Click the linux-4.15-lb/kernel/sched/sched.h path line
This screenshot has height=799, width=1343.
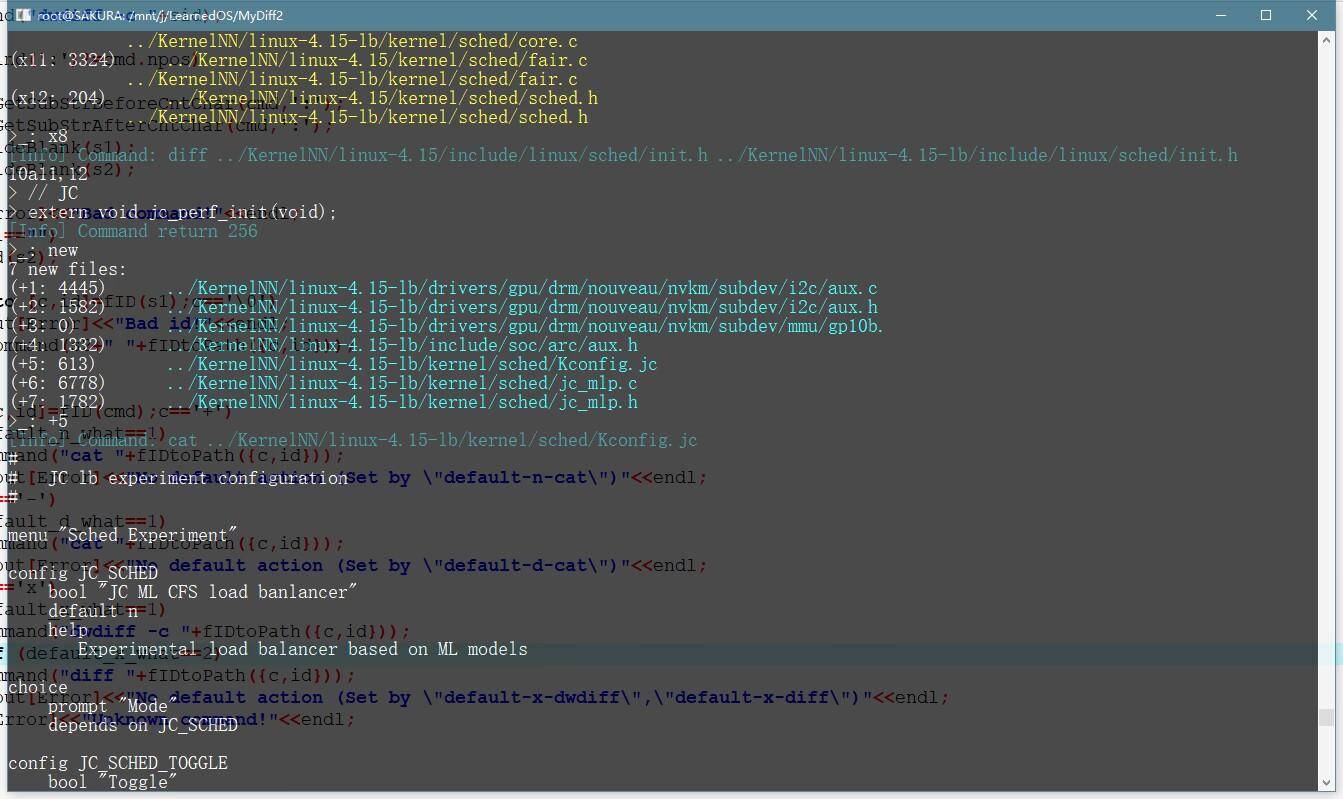pyautogui.click(x=357, y=117)
